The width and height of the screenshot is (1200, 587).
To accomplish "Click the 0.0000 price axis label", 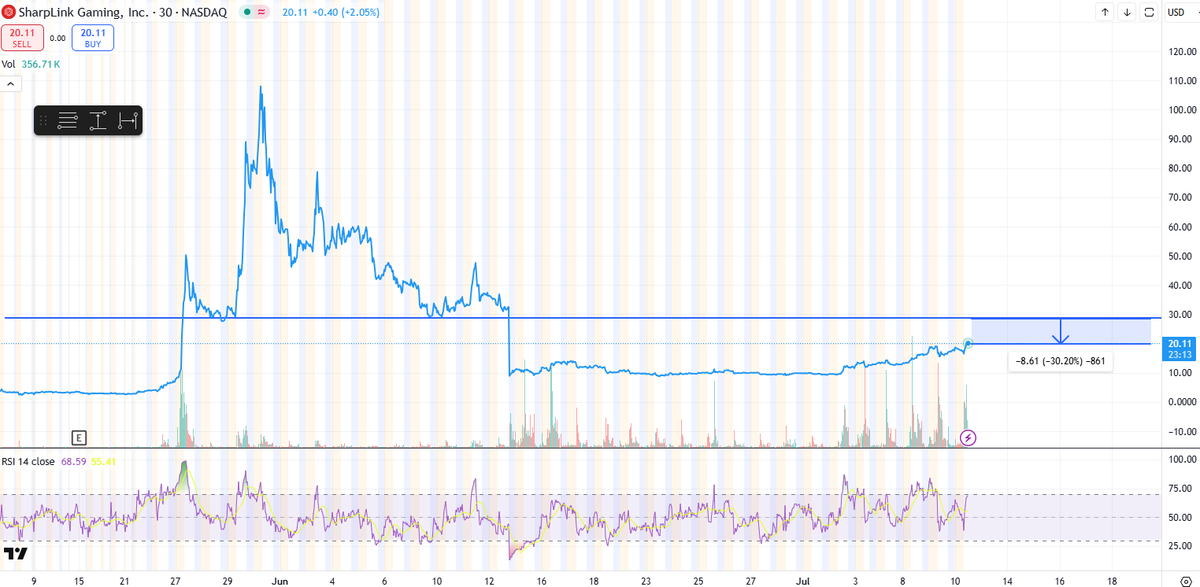I will pyautogui.click(x=1182, y=402).
